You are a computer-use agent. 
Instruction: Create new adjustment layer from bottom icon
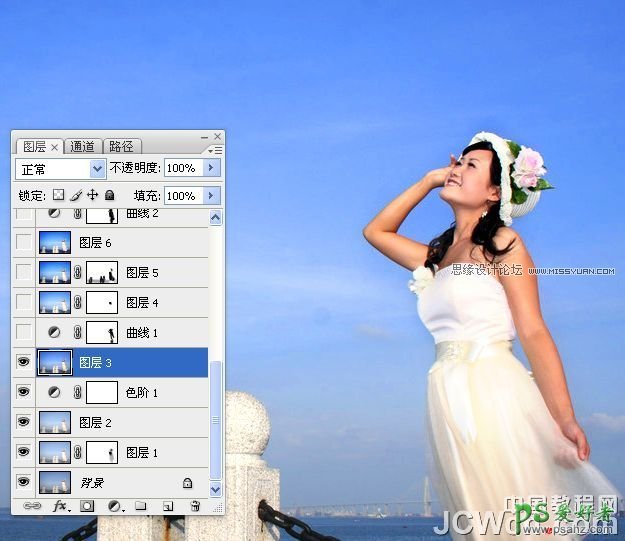click(x=114, y=506)
